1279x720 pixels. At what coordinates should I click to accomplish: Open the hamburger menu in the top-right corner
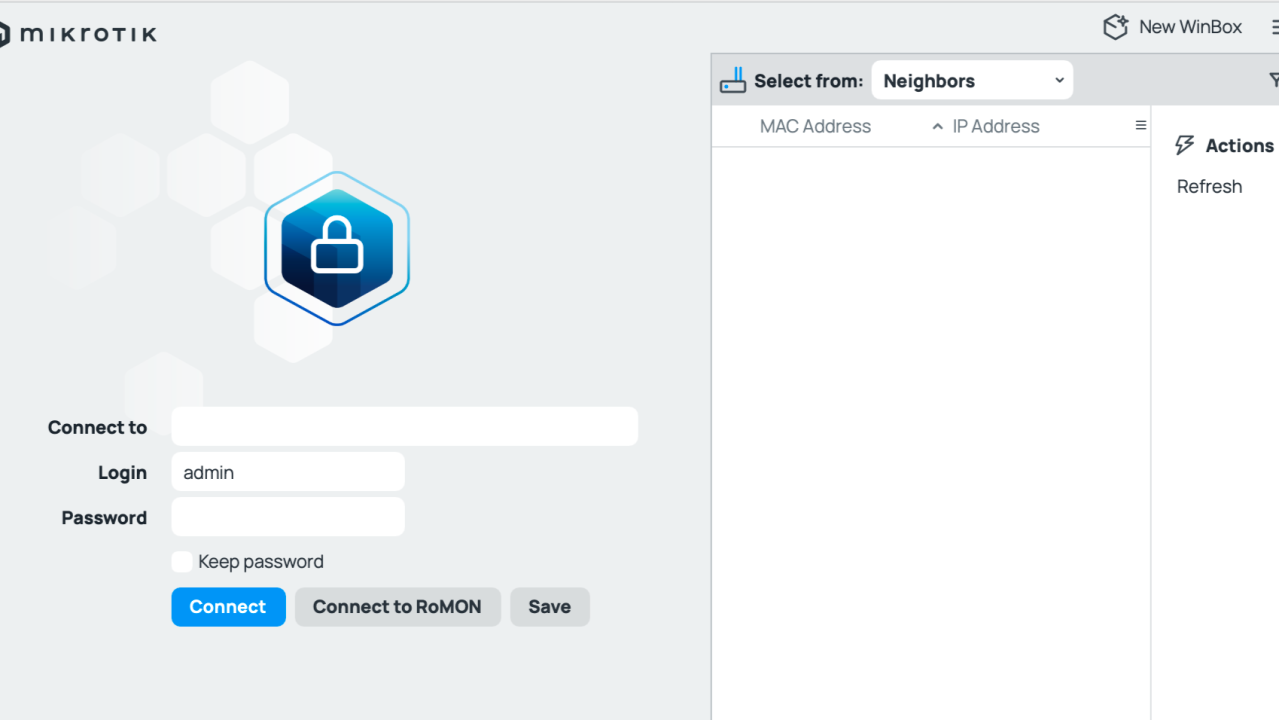(x=1274, y=28)
